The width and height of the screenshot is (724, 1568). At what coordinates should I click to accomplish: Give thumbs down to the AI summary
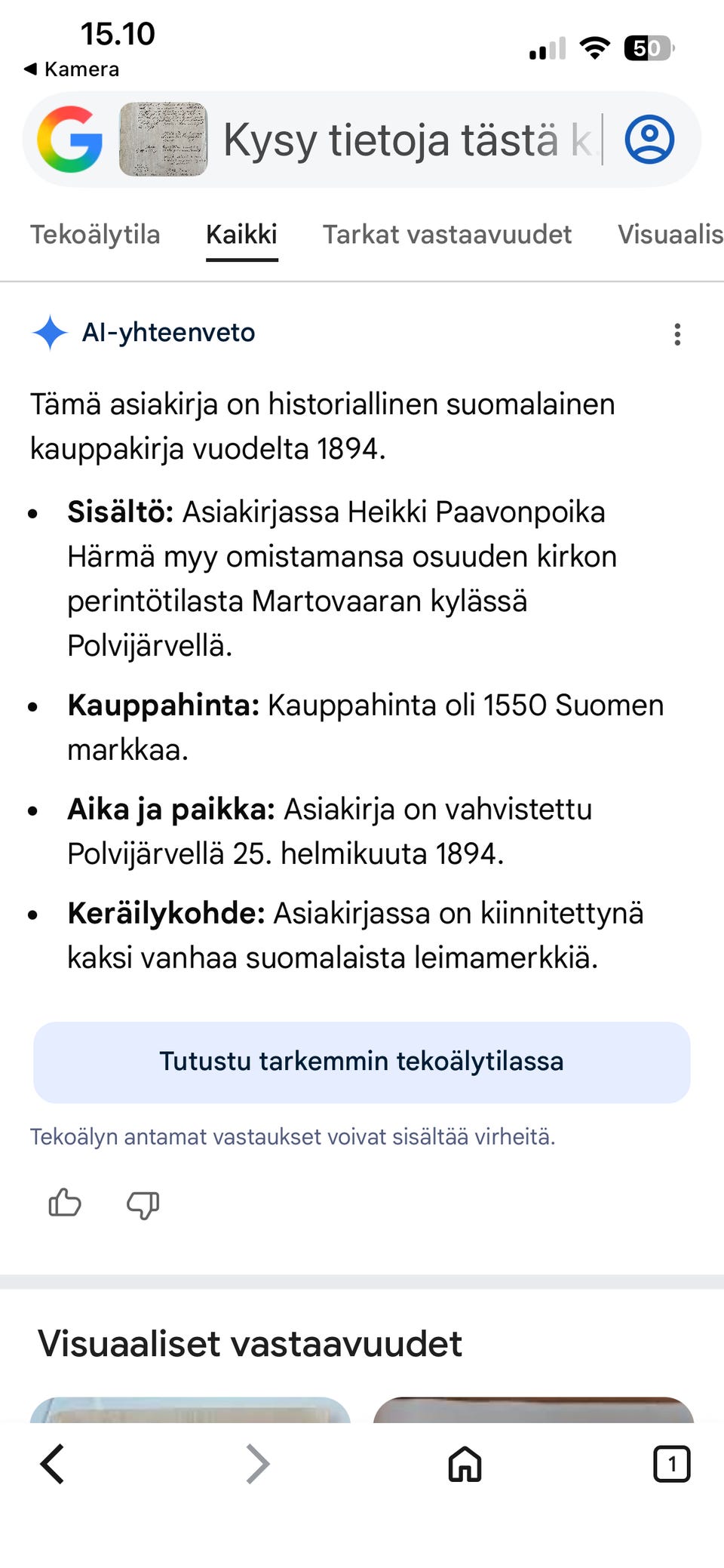(142, 1205)
